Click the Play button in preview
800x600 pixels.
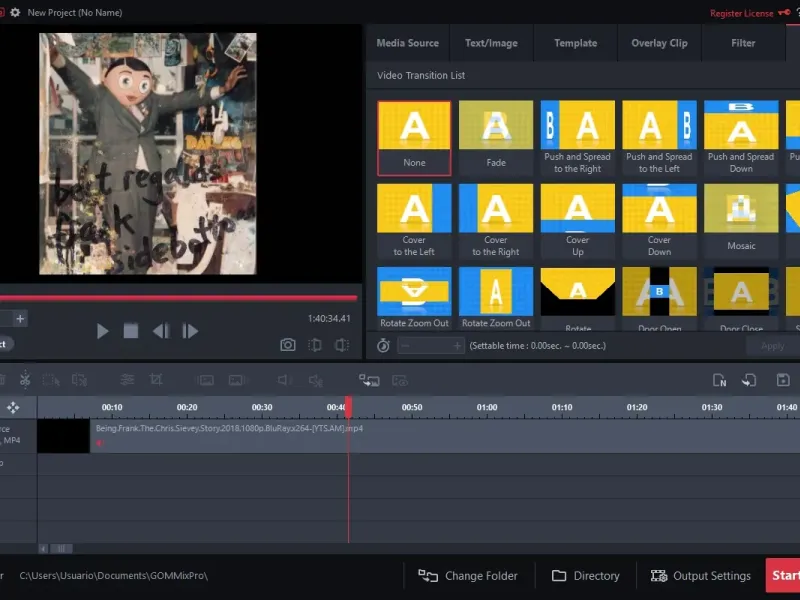102,331
